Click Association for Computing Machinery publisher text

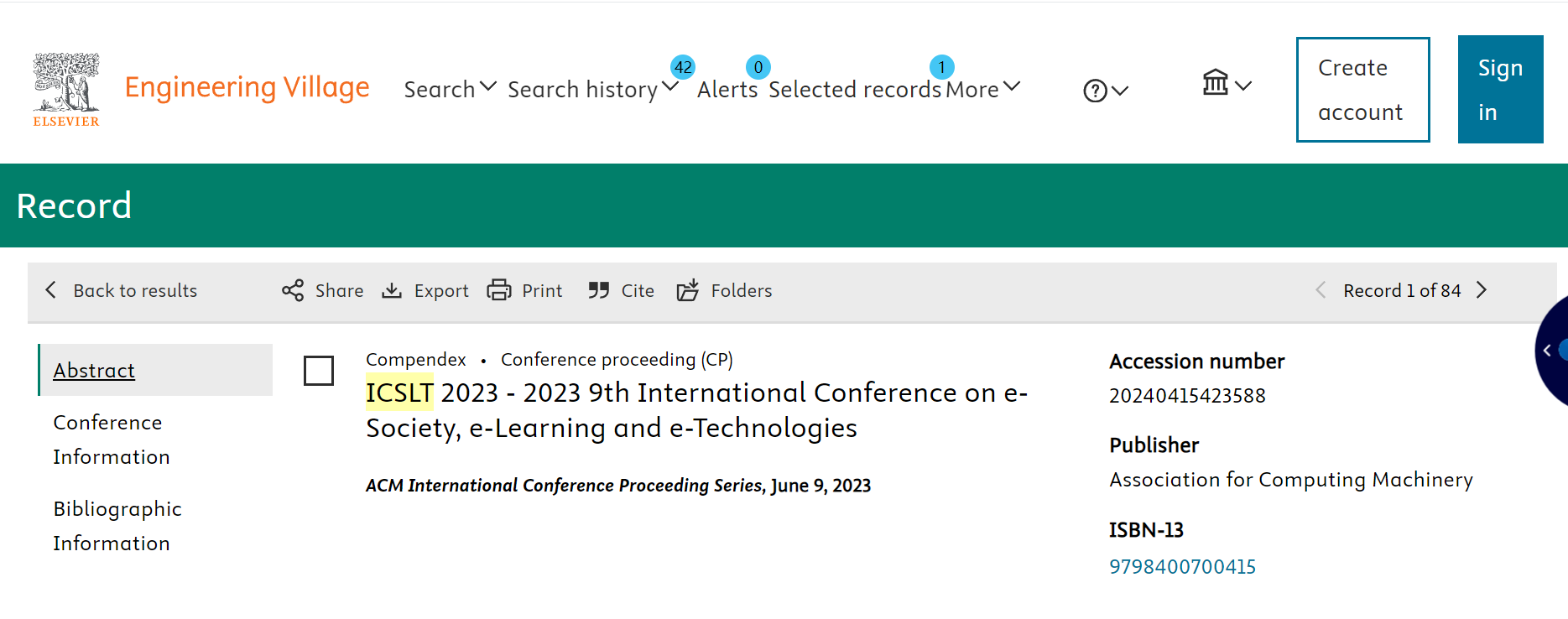[x=1291, y=480]
